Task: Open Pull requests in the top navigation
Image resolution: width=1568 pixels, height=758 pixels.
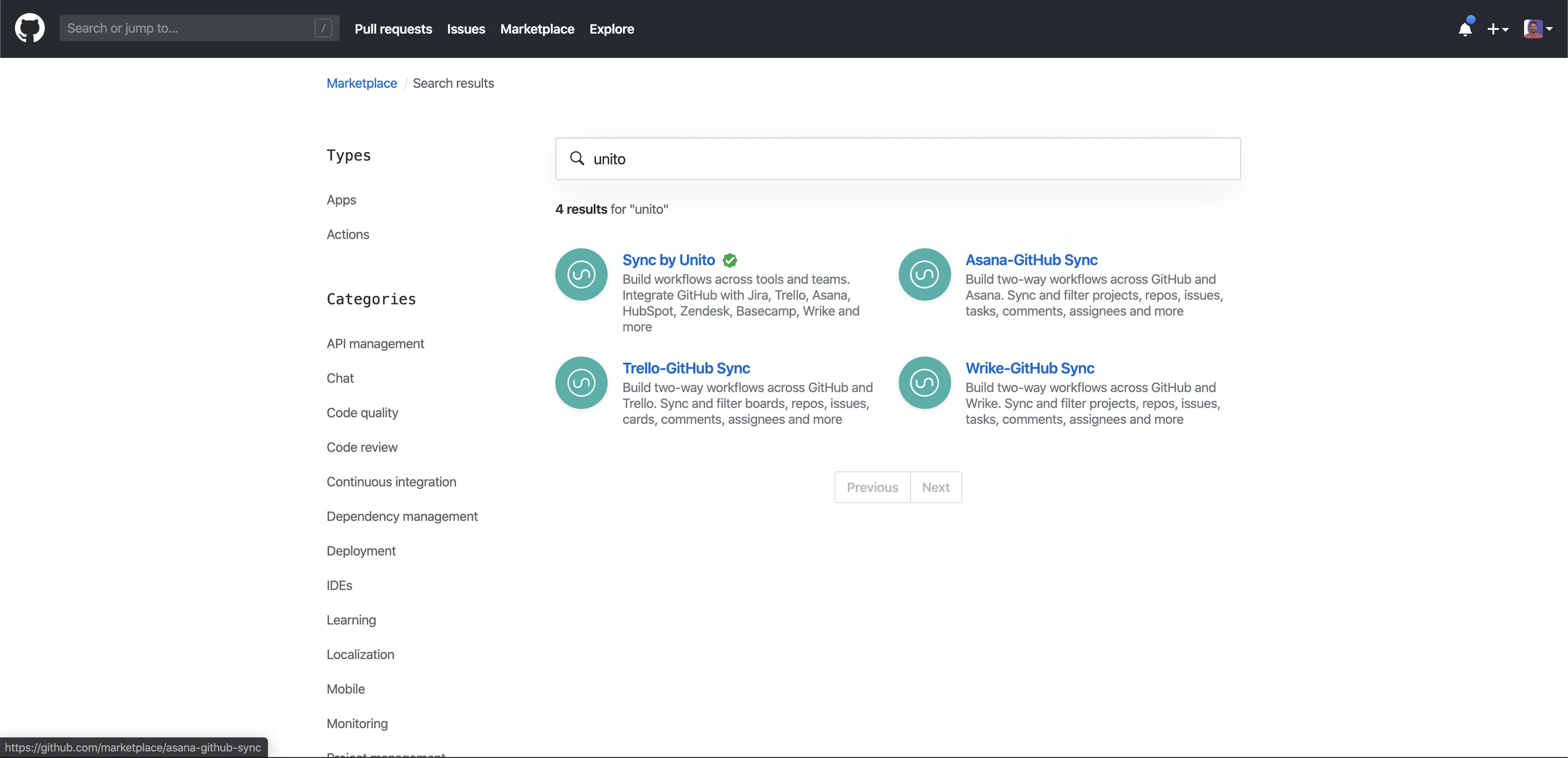Action: pos(393,29)
